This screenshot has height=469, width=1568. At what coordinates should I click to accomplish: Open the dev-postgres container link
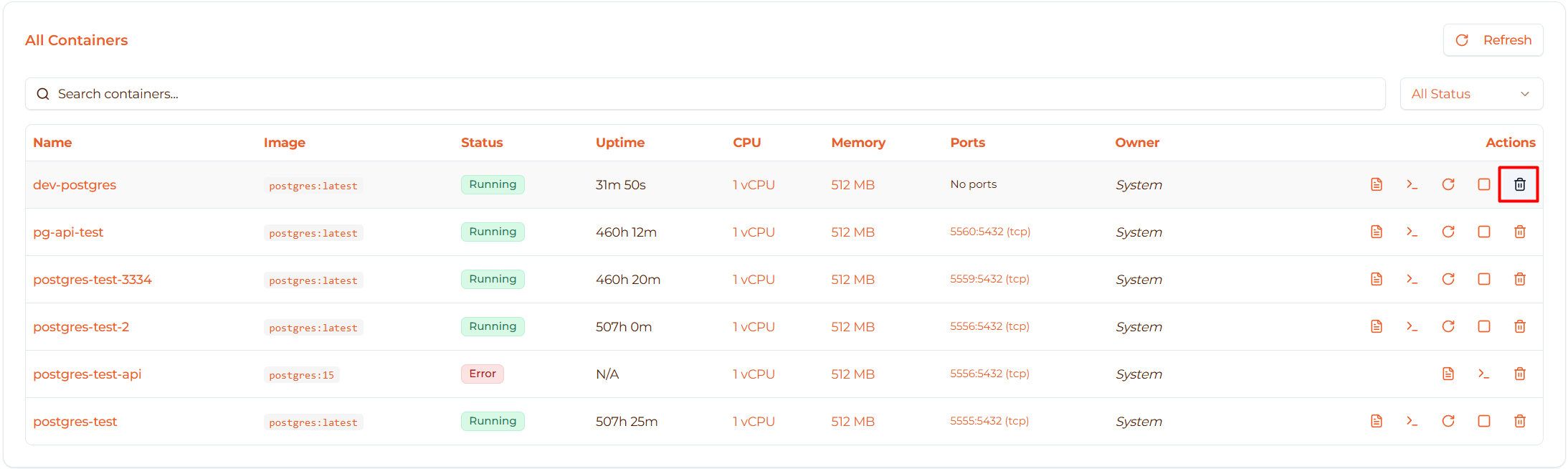[75, 185]
